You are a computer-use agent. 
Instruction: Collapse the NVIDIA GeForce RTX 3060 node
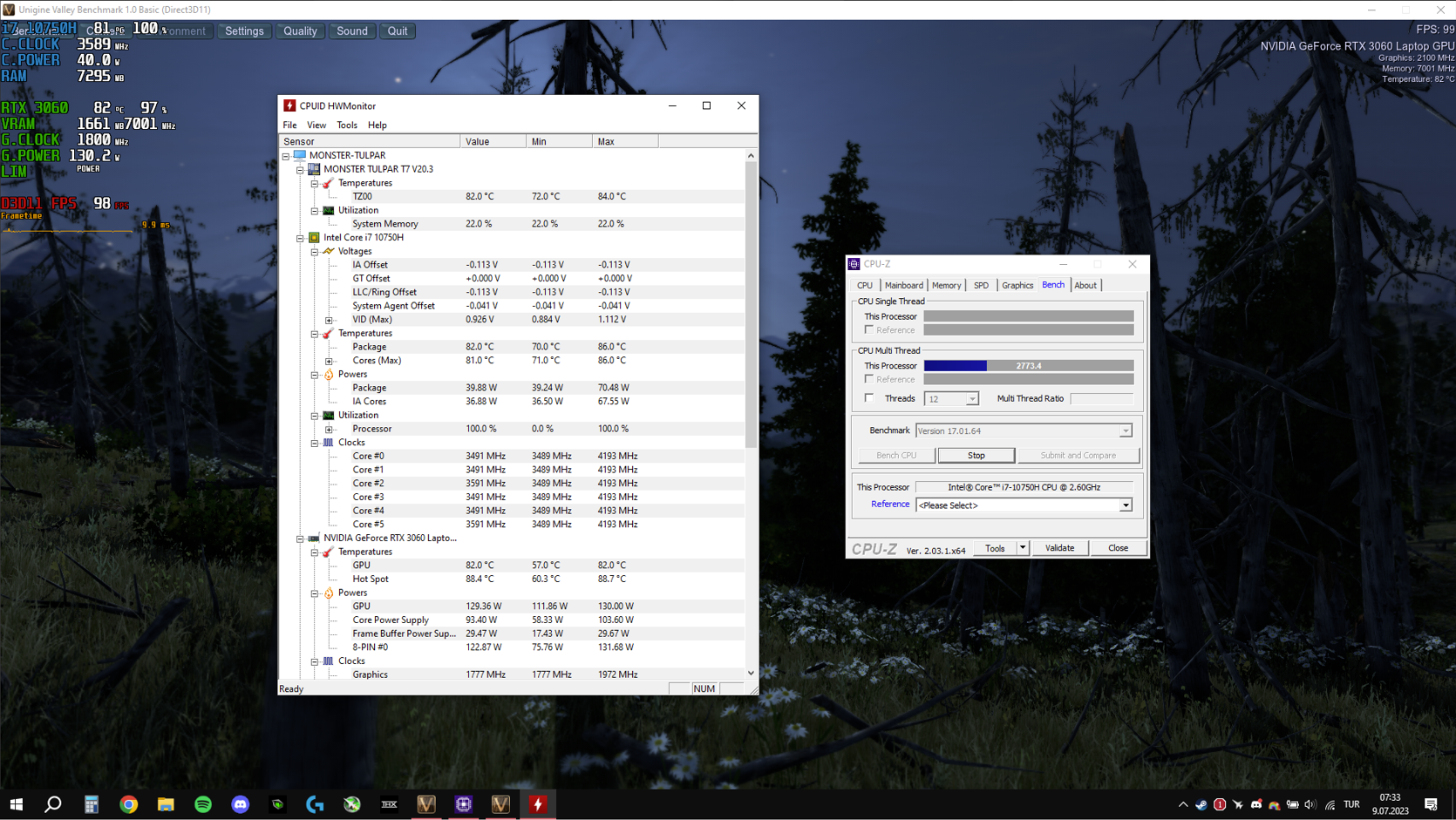coord(300,539)
